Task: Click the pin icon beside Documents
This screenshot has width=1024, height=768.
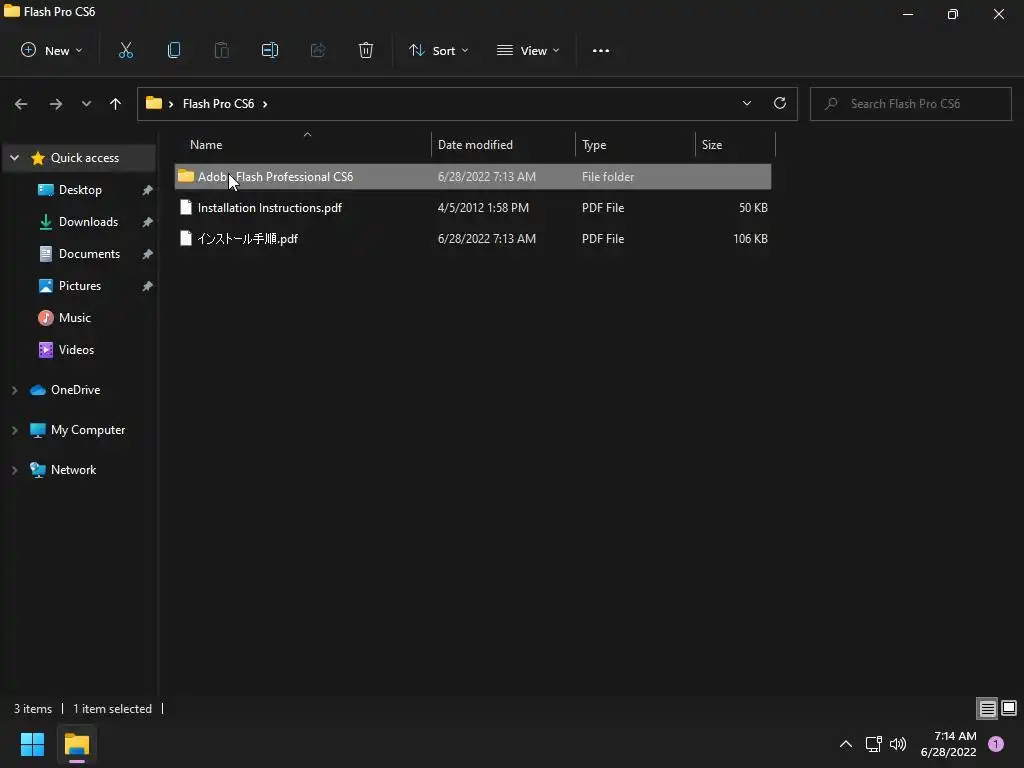Action: point(148,254)
